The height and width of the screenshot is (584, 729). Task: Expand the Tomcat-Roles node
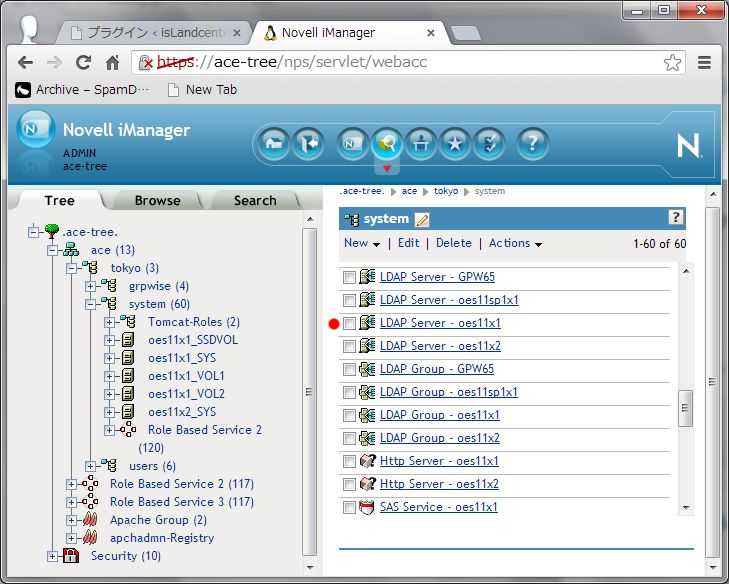[x=110, y=322]
